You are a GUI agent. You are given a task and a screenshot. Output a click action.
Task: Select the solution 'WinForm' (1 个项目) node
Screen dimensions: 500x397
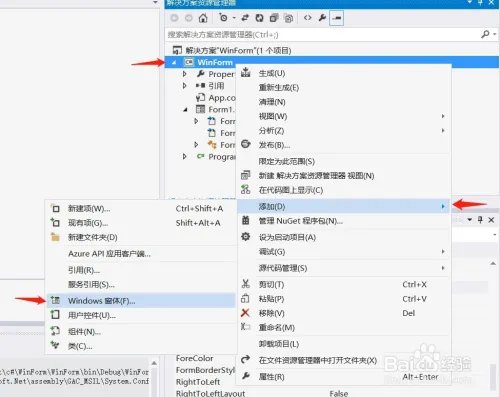point(238,50)
